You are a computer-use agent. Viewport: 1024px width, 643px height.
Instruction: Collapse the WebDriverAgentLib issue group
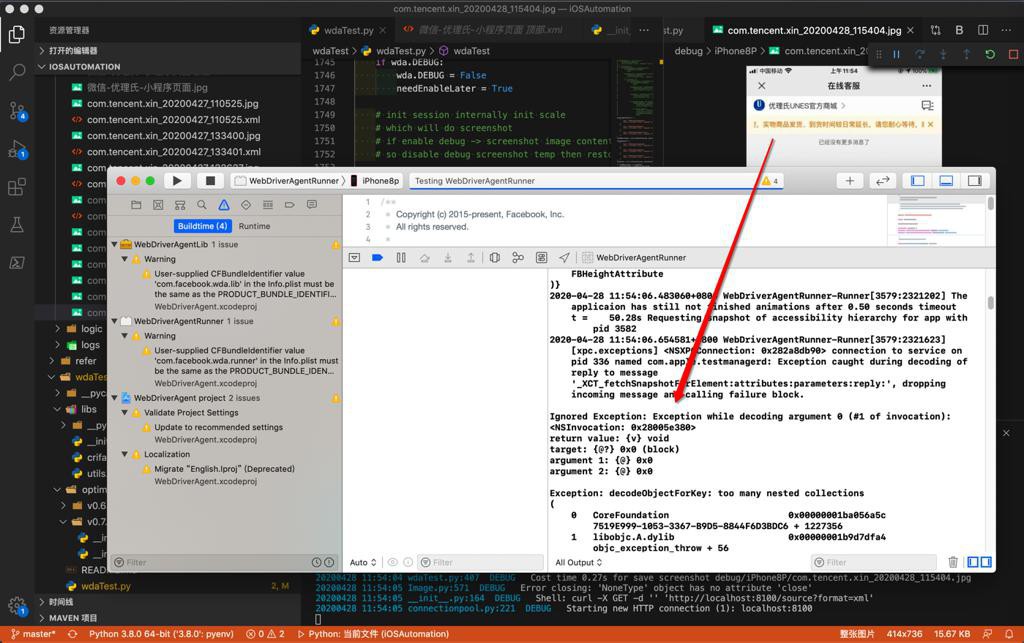click(115, 244)
